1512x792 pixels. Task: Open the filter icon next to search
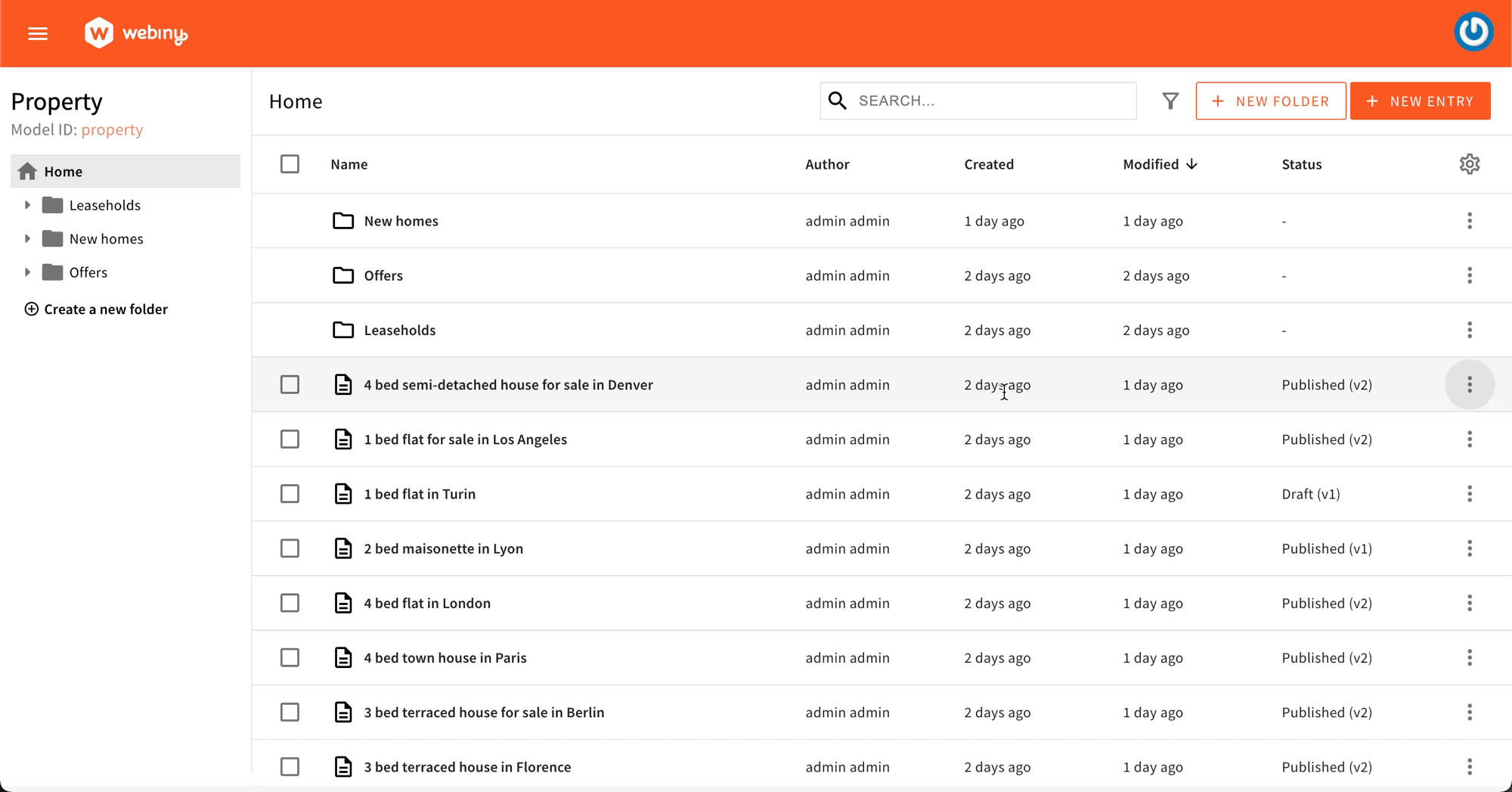pyautogui.click(x=1170, y=101)
